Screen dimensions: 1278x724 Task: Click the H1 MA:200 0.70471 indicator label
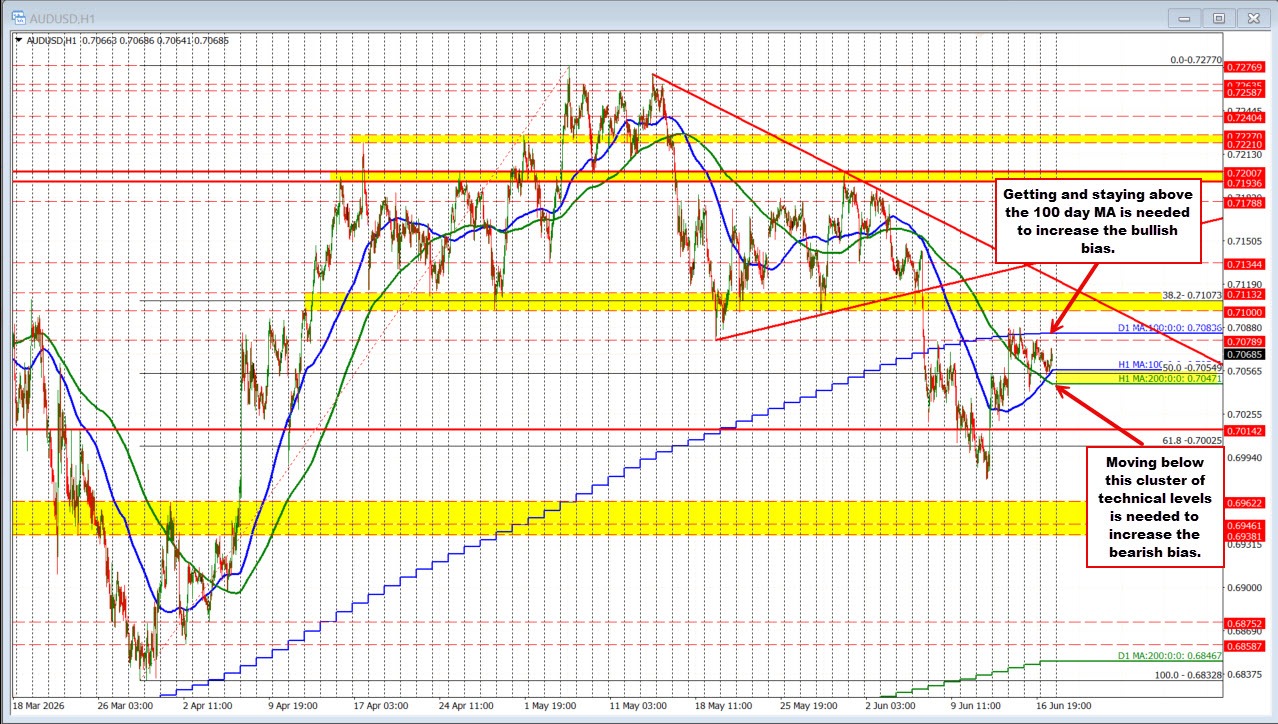pos(1172,380)
